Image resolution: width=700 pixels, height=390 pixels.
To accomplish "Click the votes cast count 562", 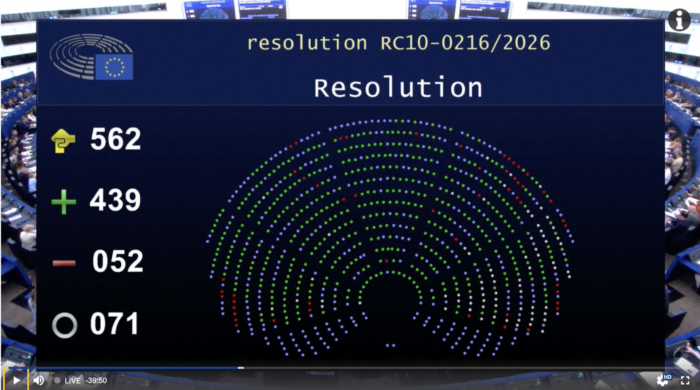I will (116, 139).
